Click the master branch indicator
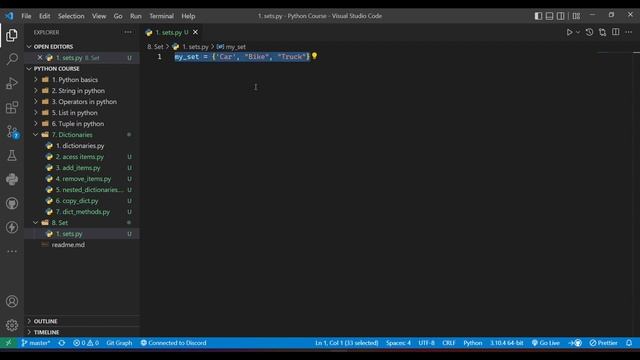 pos(36,343)
